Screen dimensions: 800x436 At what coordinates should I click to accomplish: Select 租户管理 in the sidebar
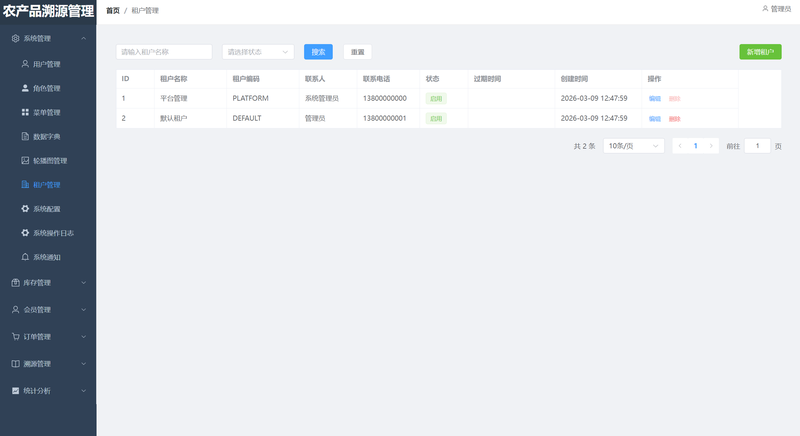[x=46, y=185]
